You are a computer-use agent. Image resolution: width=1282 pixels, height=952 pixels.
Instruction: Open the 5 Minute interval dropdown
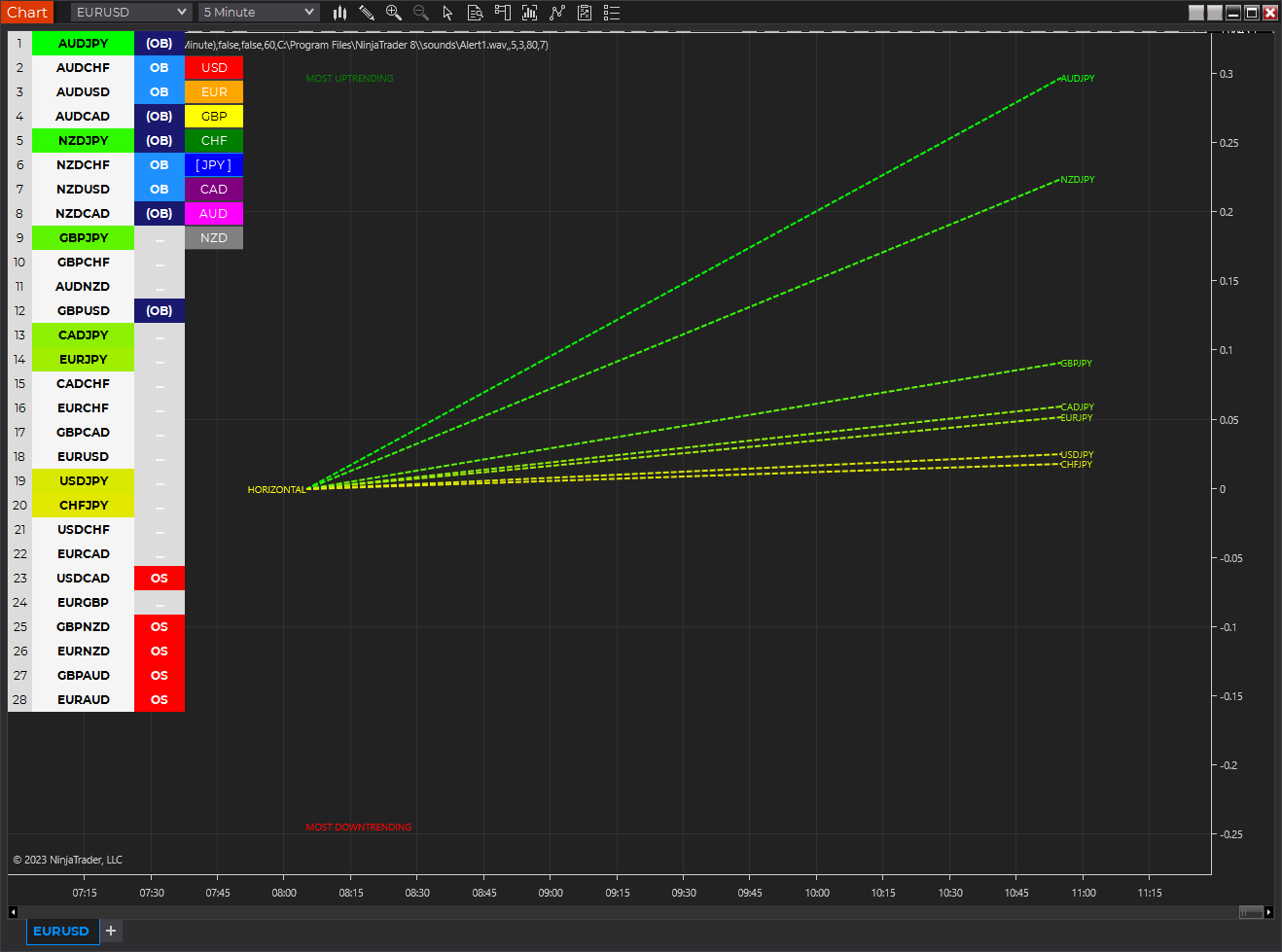(x=259, y=13)
